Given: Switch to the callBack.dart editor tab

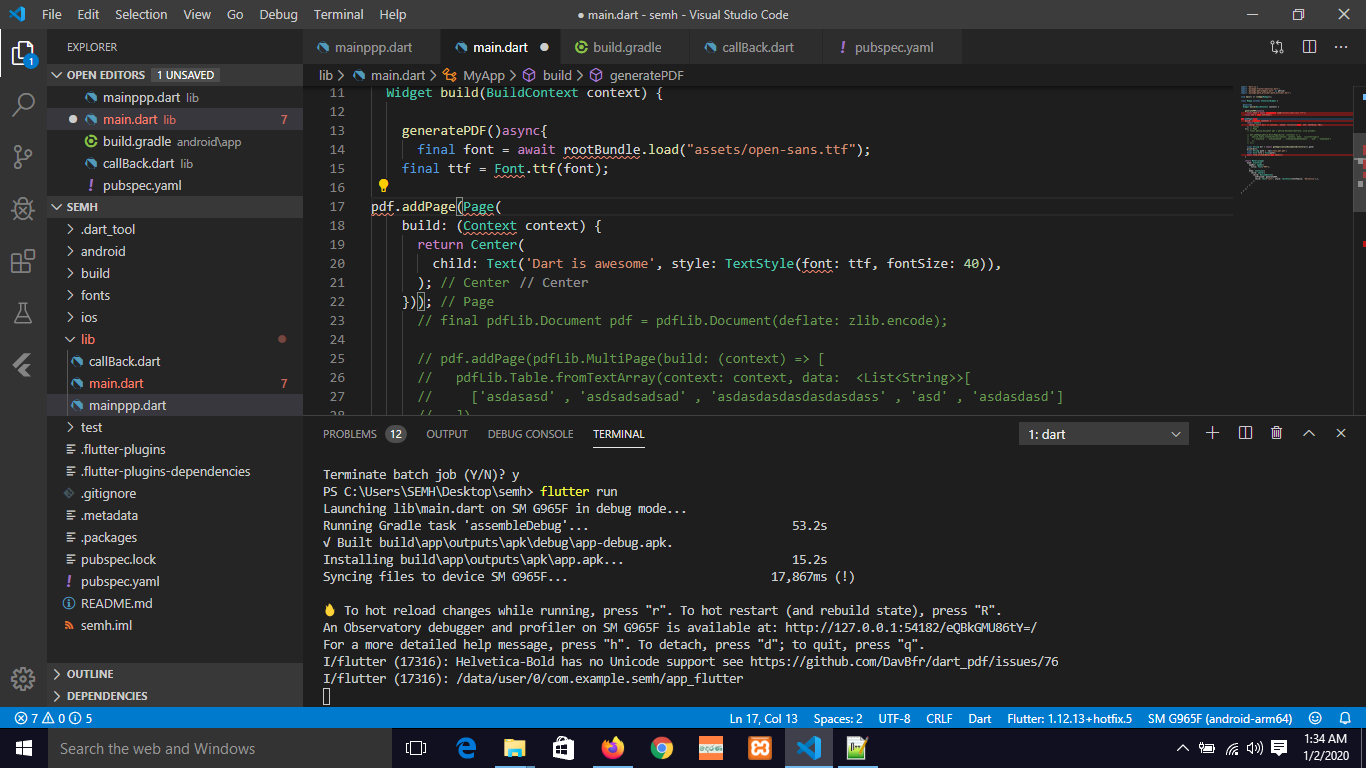Looking at the screenshot, I should coord(757,47).
